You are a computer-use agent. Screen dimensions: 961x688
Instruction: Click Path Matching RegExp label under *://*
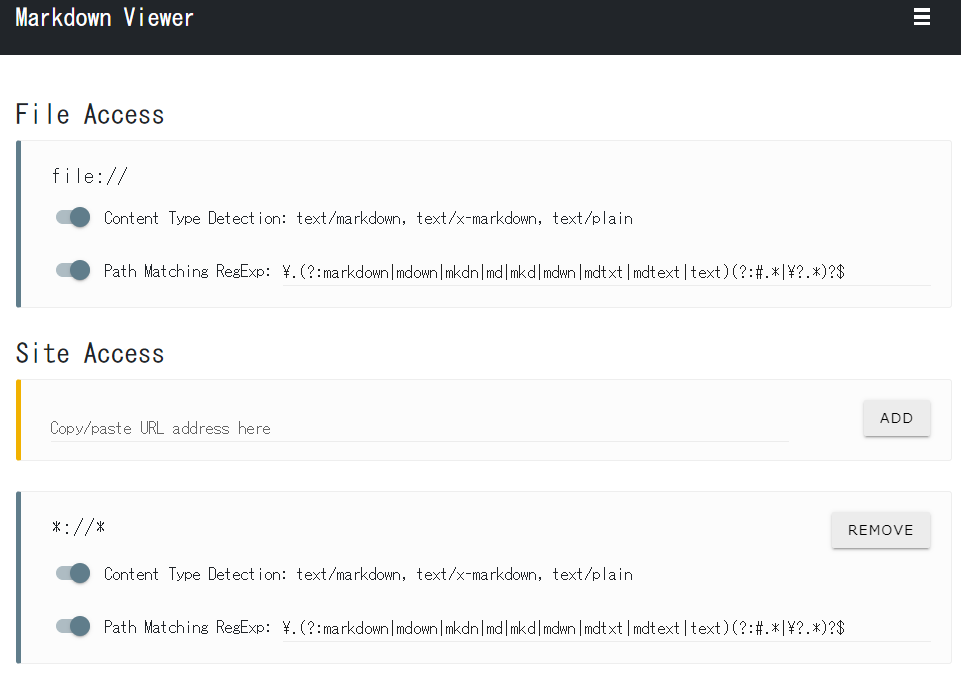point(187,628)
